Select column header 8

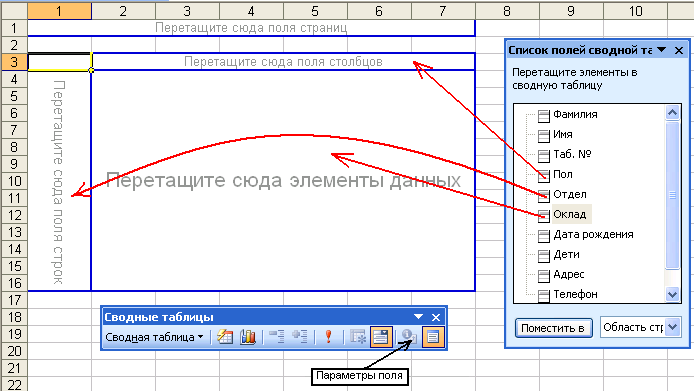point(507,11)
